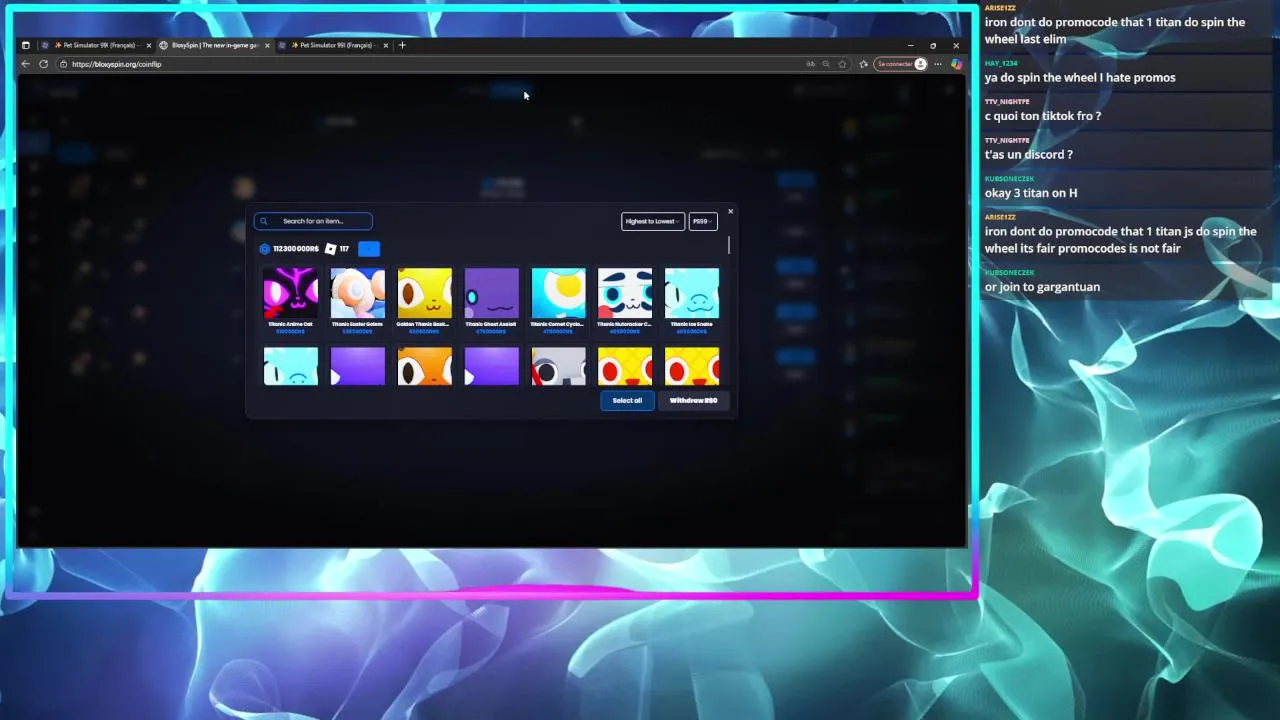The width and height of the screenshot is (1280, 720).
Task: Open the browser favorites list icon
Action: click(864, 64)
